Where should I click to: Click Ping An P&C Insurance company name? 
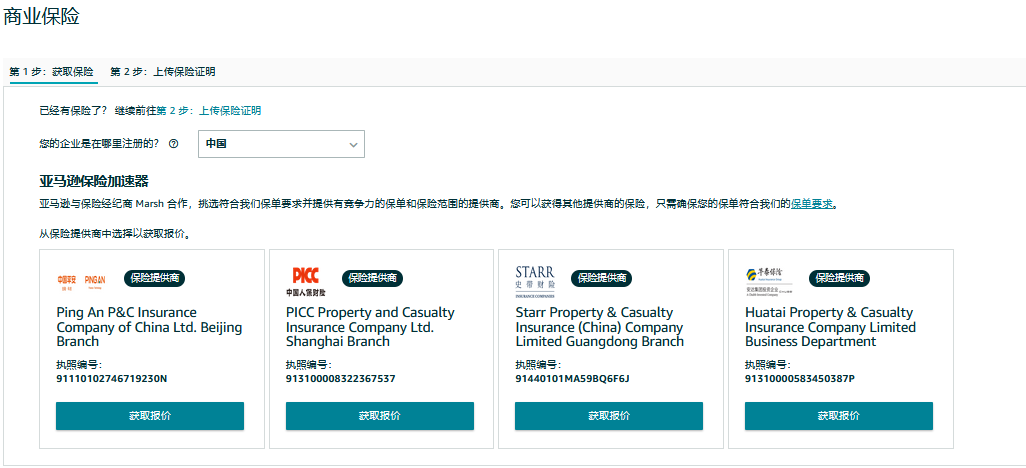tap(149, 327)
